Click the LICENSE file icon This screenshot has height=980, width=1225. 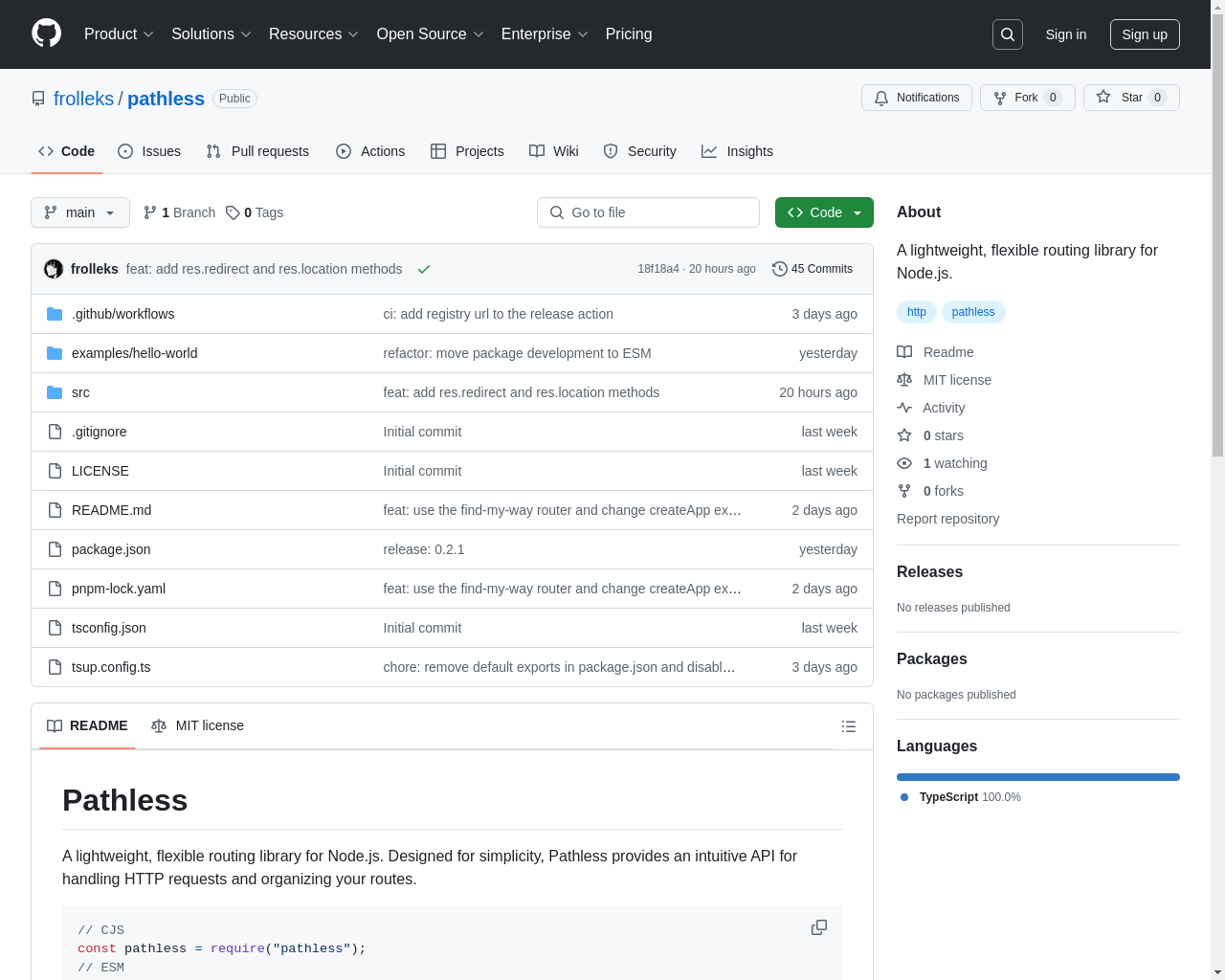(55, 471)
